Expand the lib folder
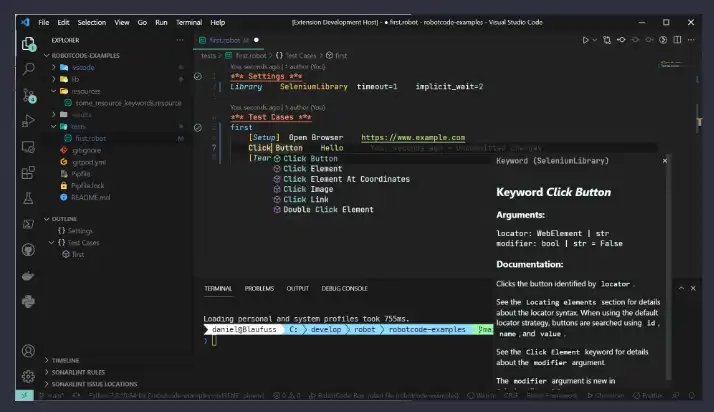This screenshot has width=714, height=412. point(54,79)
